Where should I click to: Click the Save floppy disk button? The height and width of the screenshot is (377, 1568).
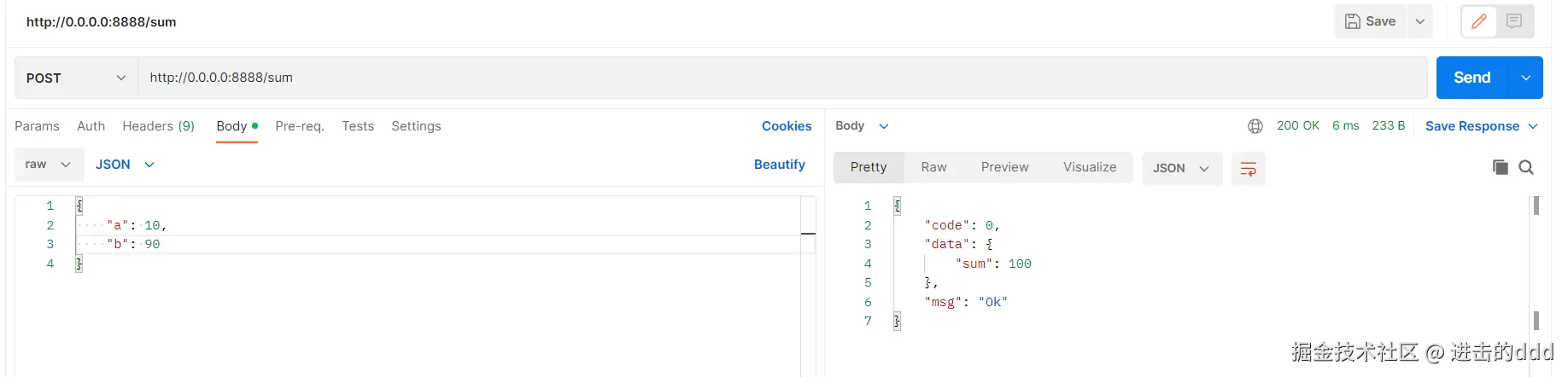coord(1370,21)
